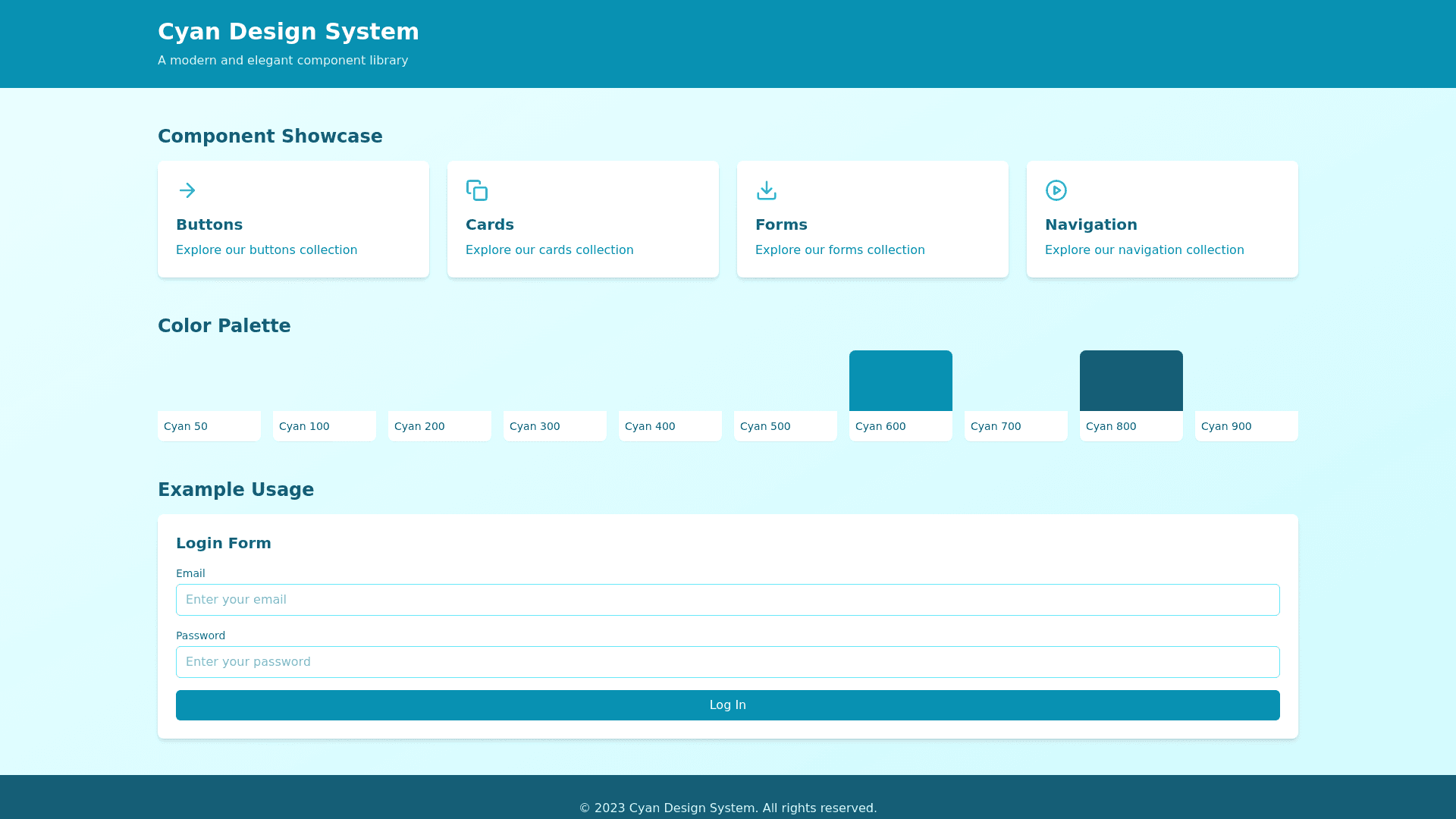The height and width of the screenshot is (819, 1456).
Task: Click the Cyan 500 palette label
Action: (765, 426)
